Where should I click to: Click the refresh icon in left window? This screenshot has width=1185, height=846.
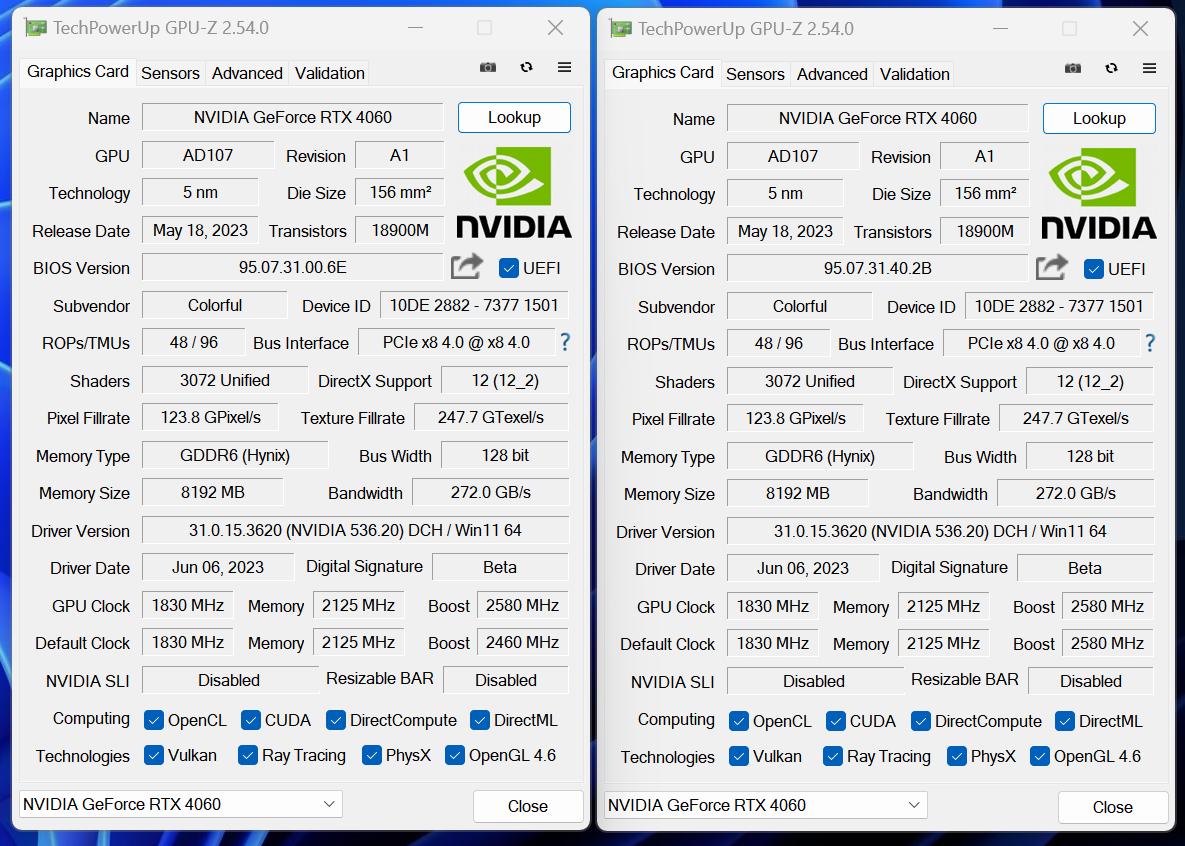[x=527, y=67]
